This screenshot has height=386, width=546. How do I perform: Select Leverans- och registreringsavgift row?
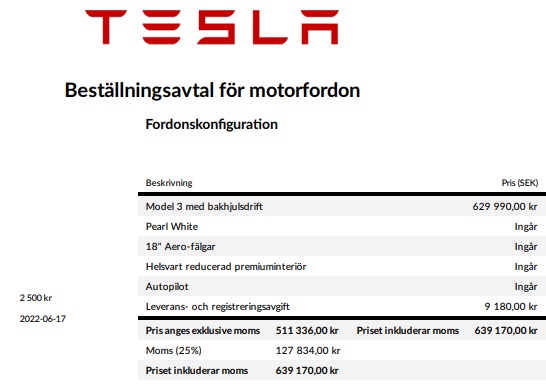(342, 307)
